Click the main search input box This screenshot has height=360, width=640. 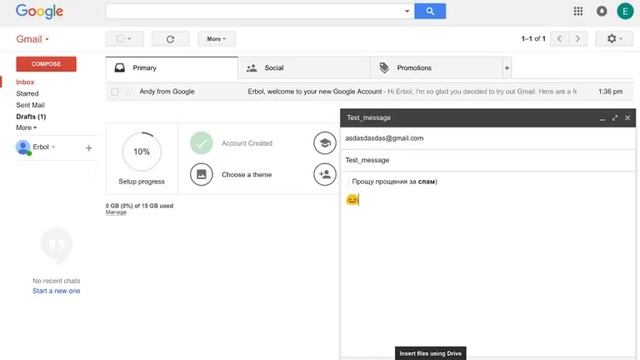coord(255,11)
